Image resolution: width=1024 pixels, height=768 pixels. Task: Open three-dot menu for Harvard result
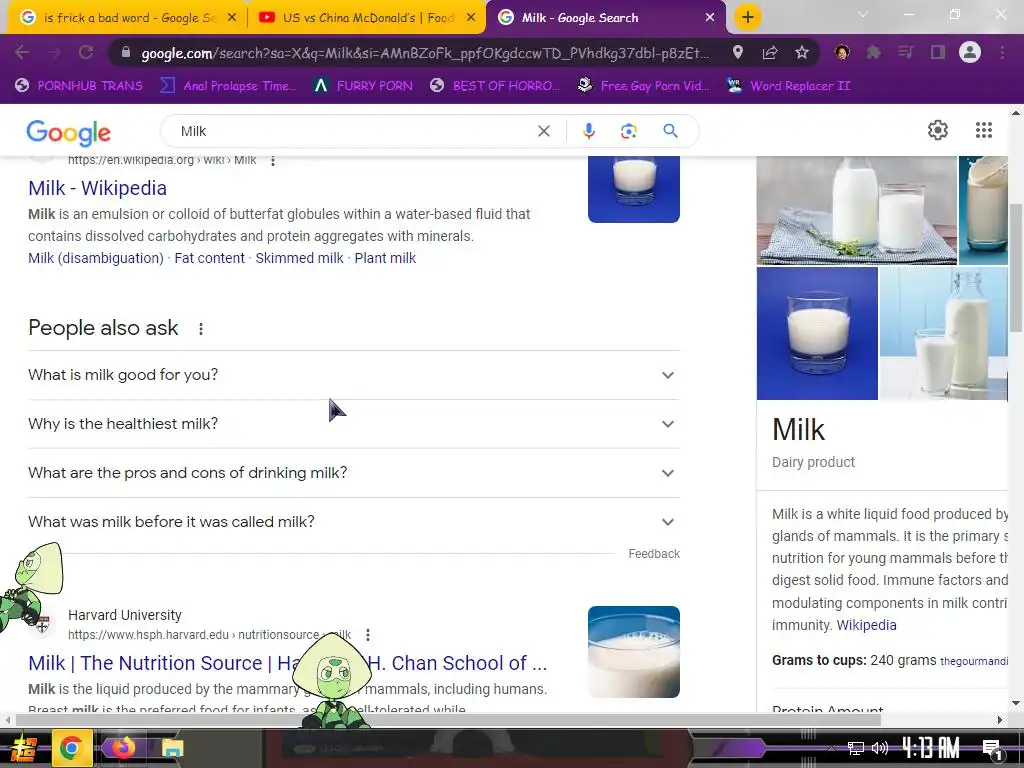368,635
